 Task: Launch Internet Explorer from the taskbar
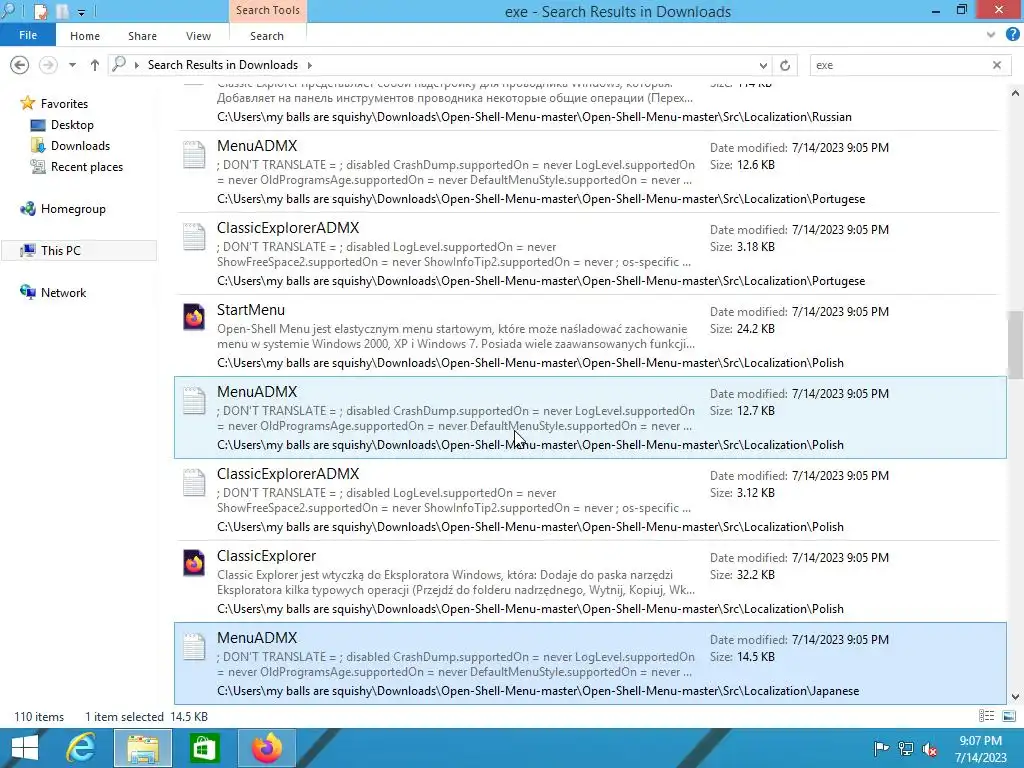(81, 748)
